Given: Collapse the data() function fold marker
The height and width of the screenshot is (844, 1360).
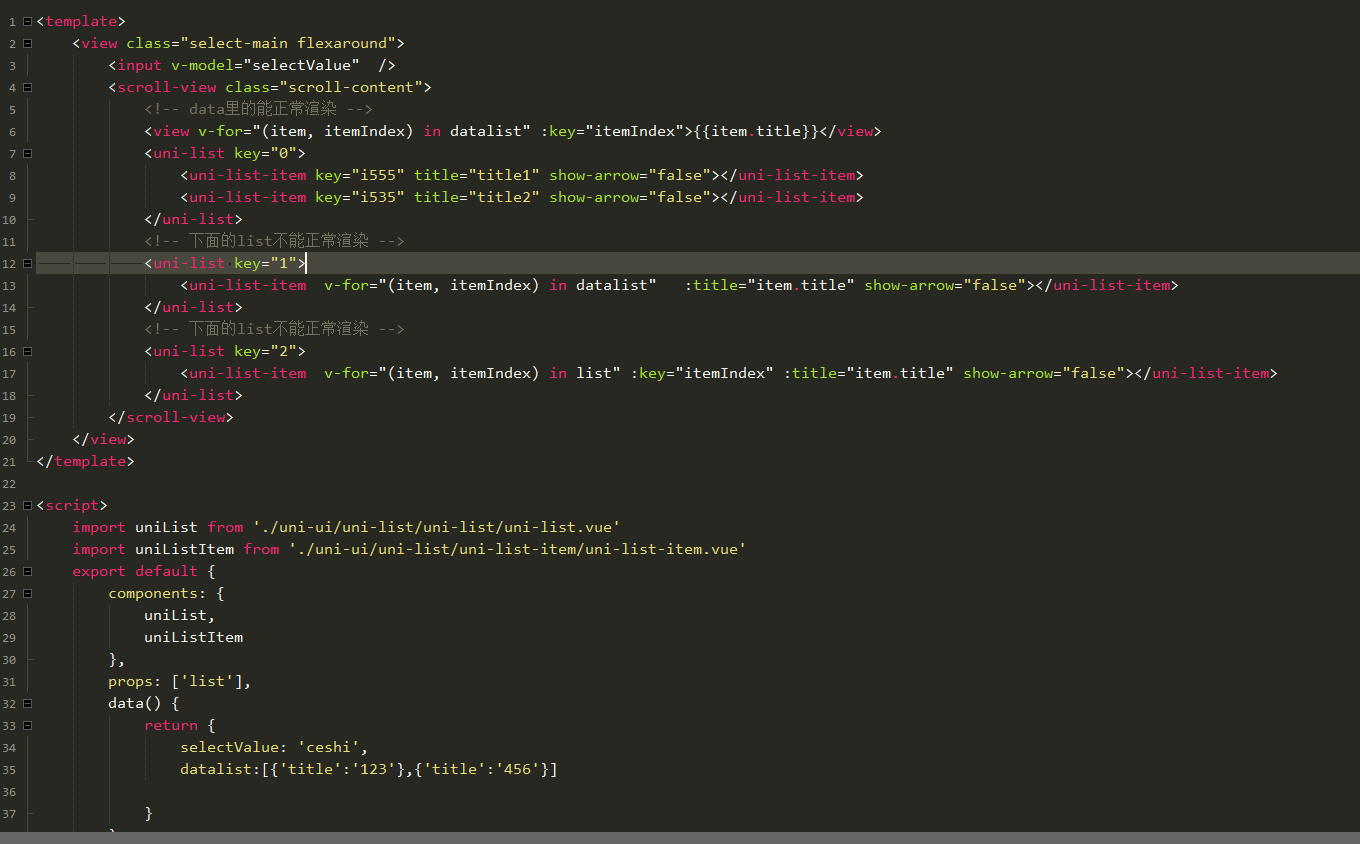Looking at the screenshot, I should [x=27, y=703].
